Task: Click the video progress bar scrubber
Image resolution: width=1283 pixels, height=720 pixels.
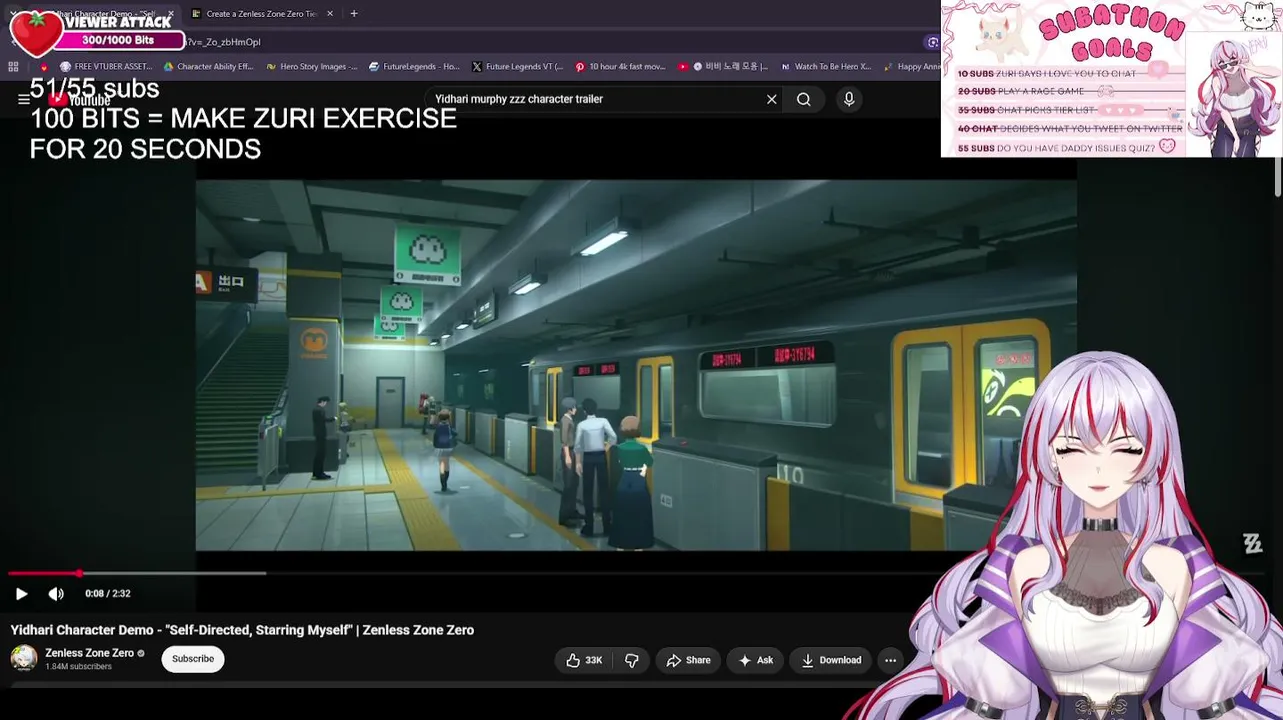Action: [79, 573]
